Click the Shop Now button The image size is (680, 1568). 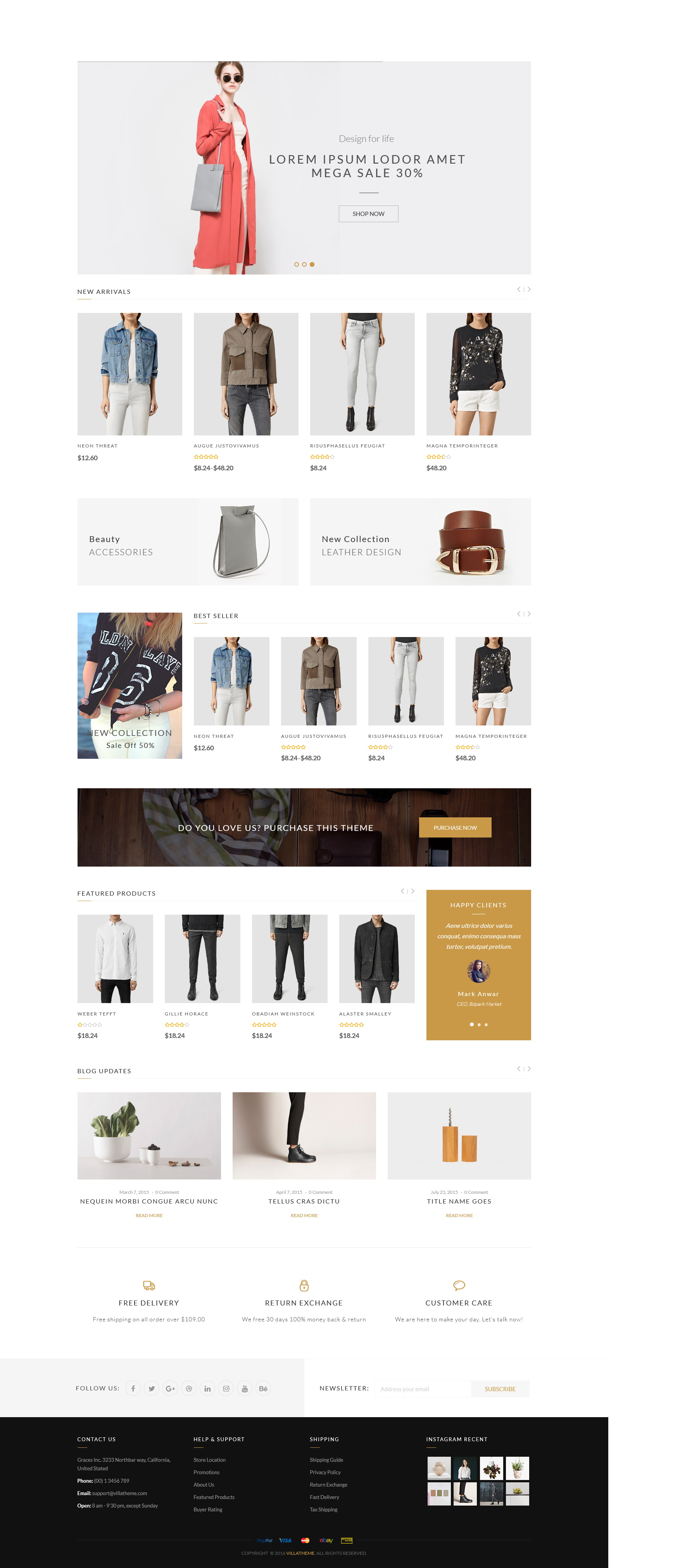point(368,214)
